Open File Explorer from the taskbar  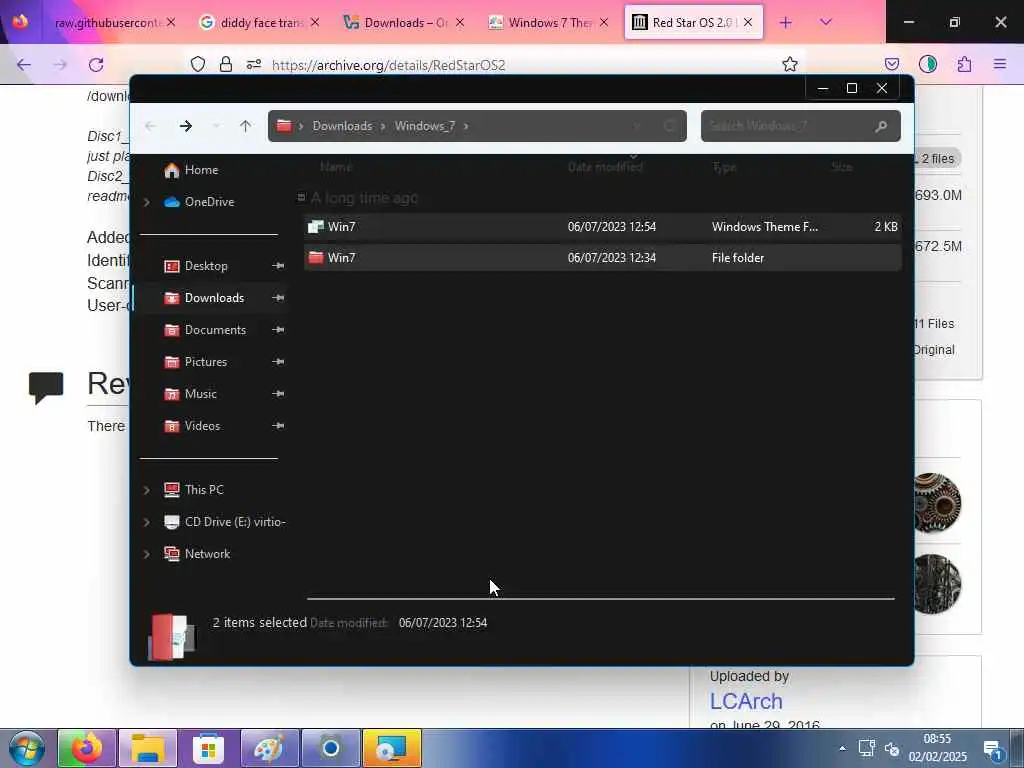click(x=148, y=748)
